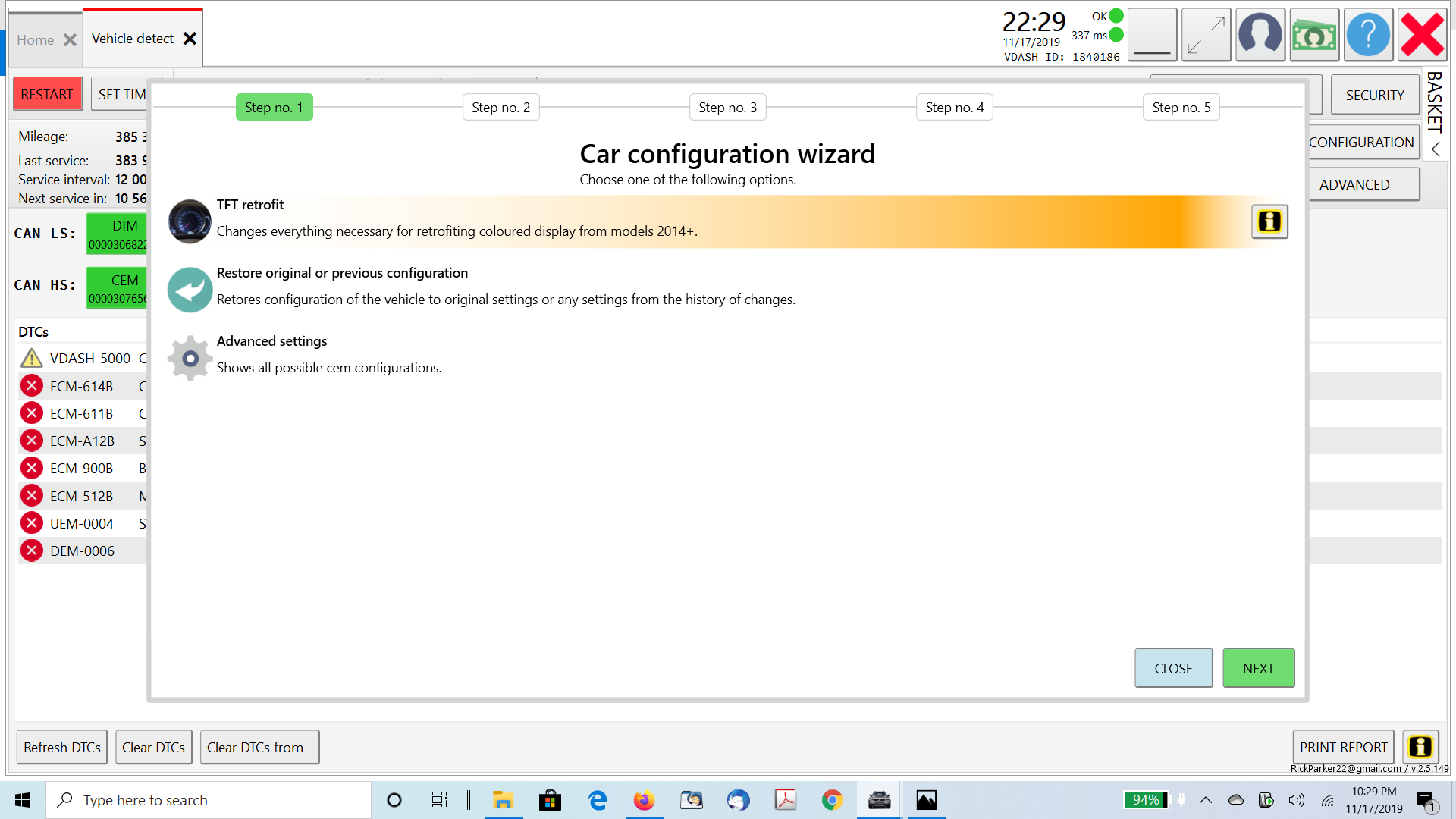Click the green money credits icon
1456x819 pixels.
1314,35
